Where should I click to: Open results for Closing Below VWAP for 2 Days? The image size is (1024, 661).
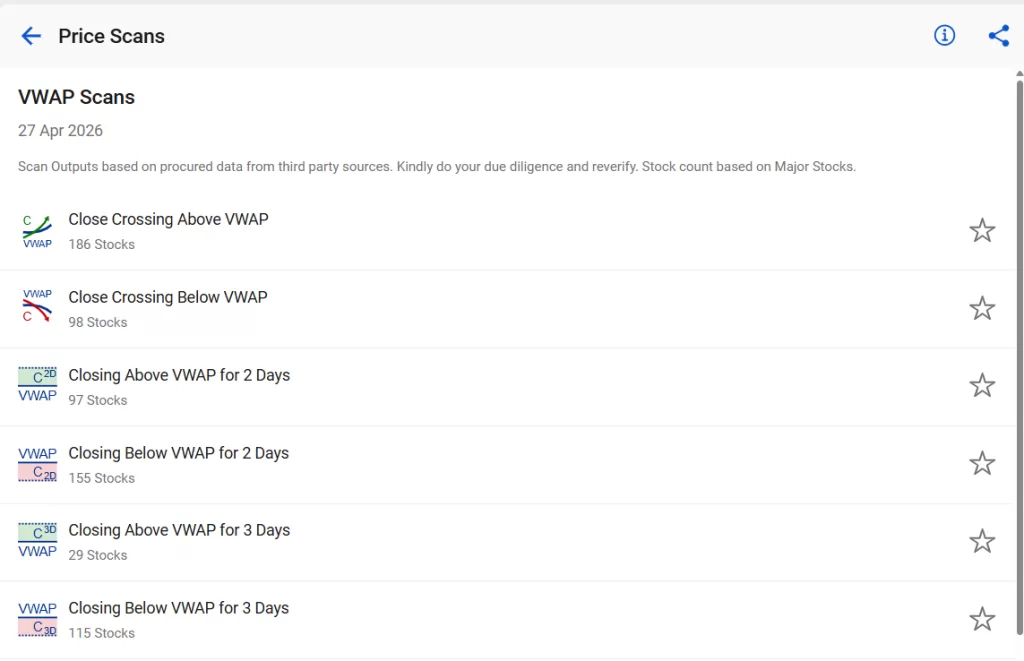pos(179,453)
